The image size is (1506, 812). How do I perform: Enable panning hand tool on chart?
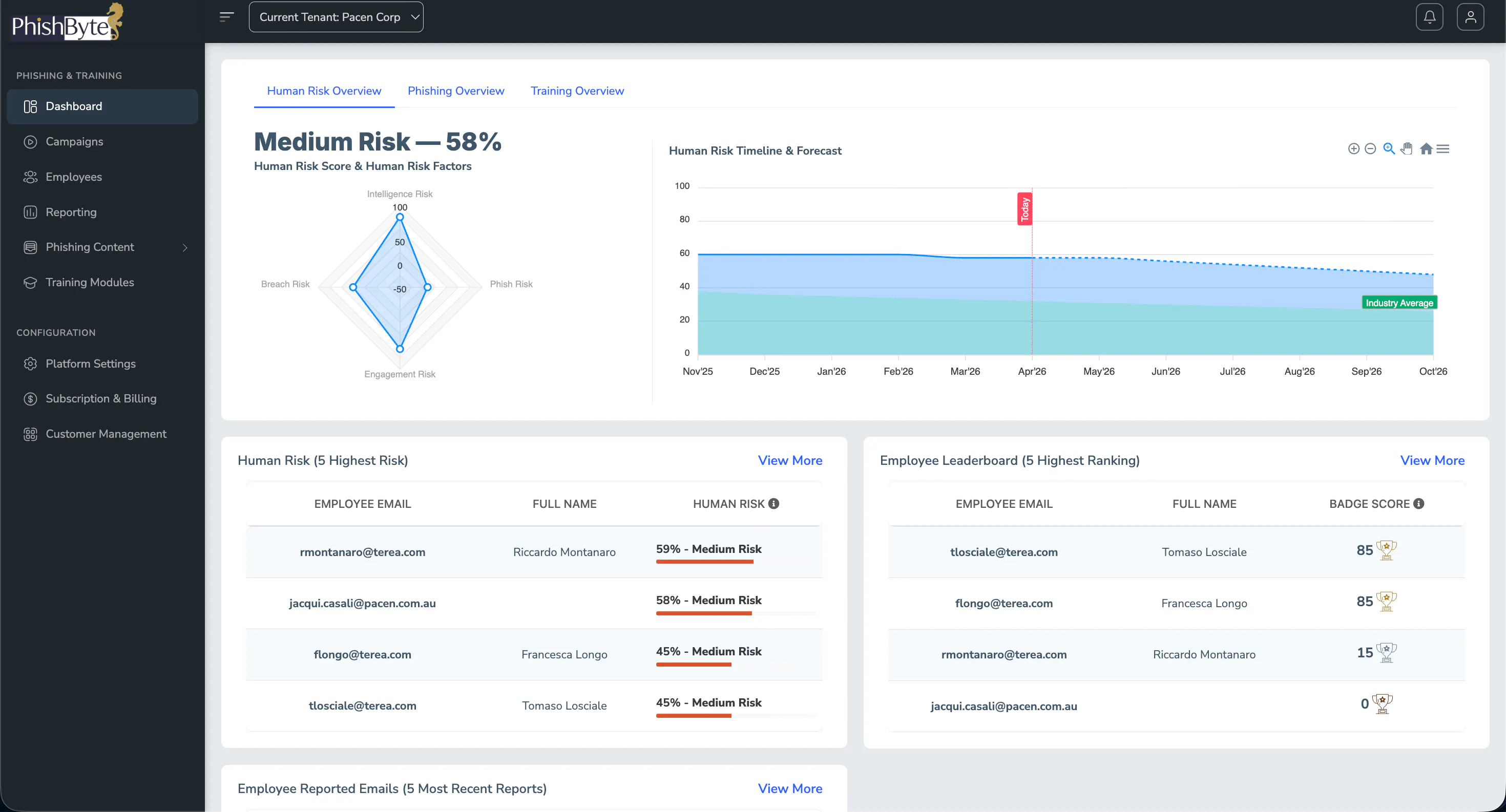tap(1407, 149)
